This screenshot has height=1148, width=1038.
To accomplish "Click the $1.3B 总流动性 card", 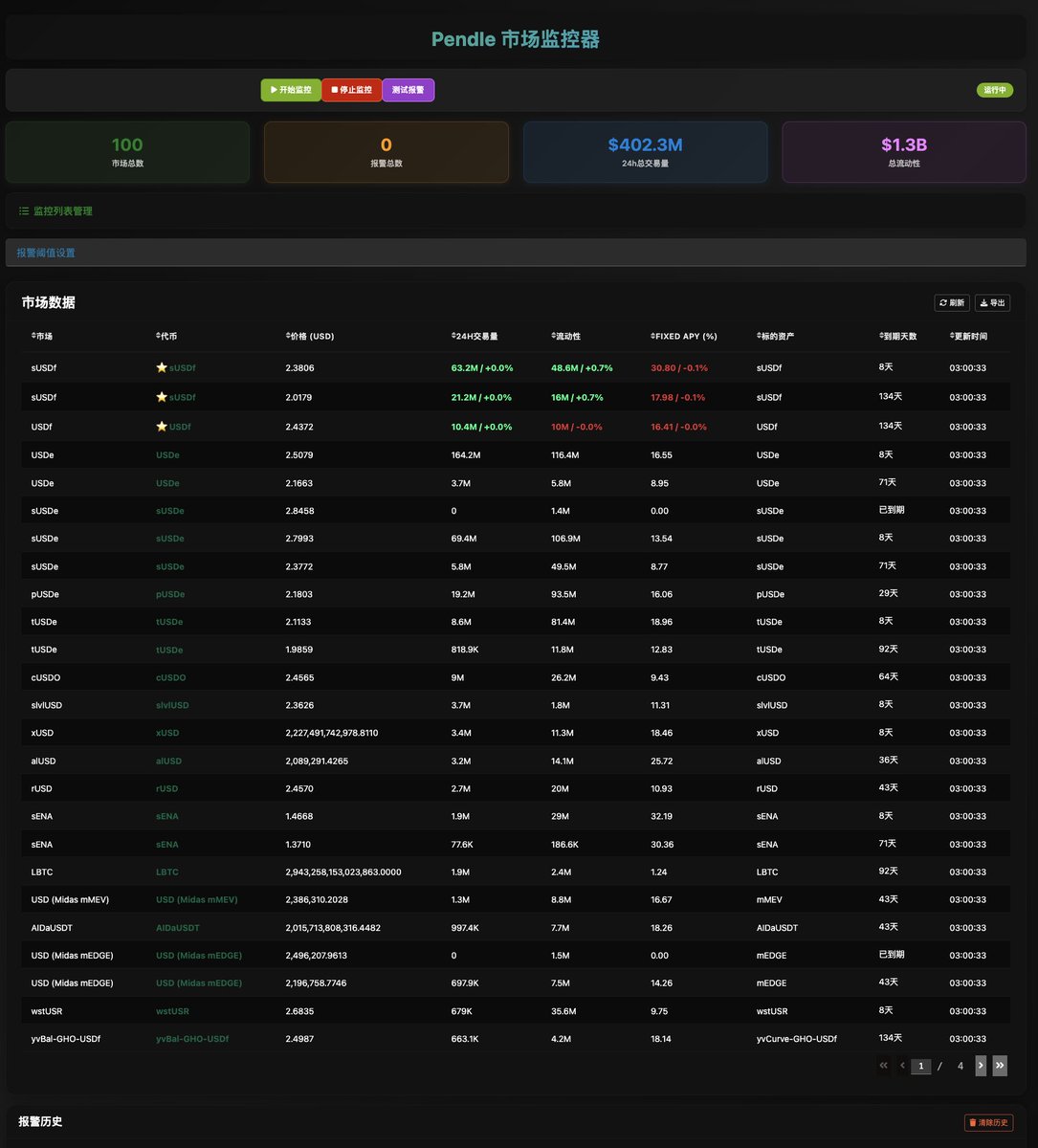I will pyautogui.click(x=904, y=152).
